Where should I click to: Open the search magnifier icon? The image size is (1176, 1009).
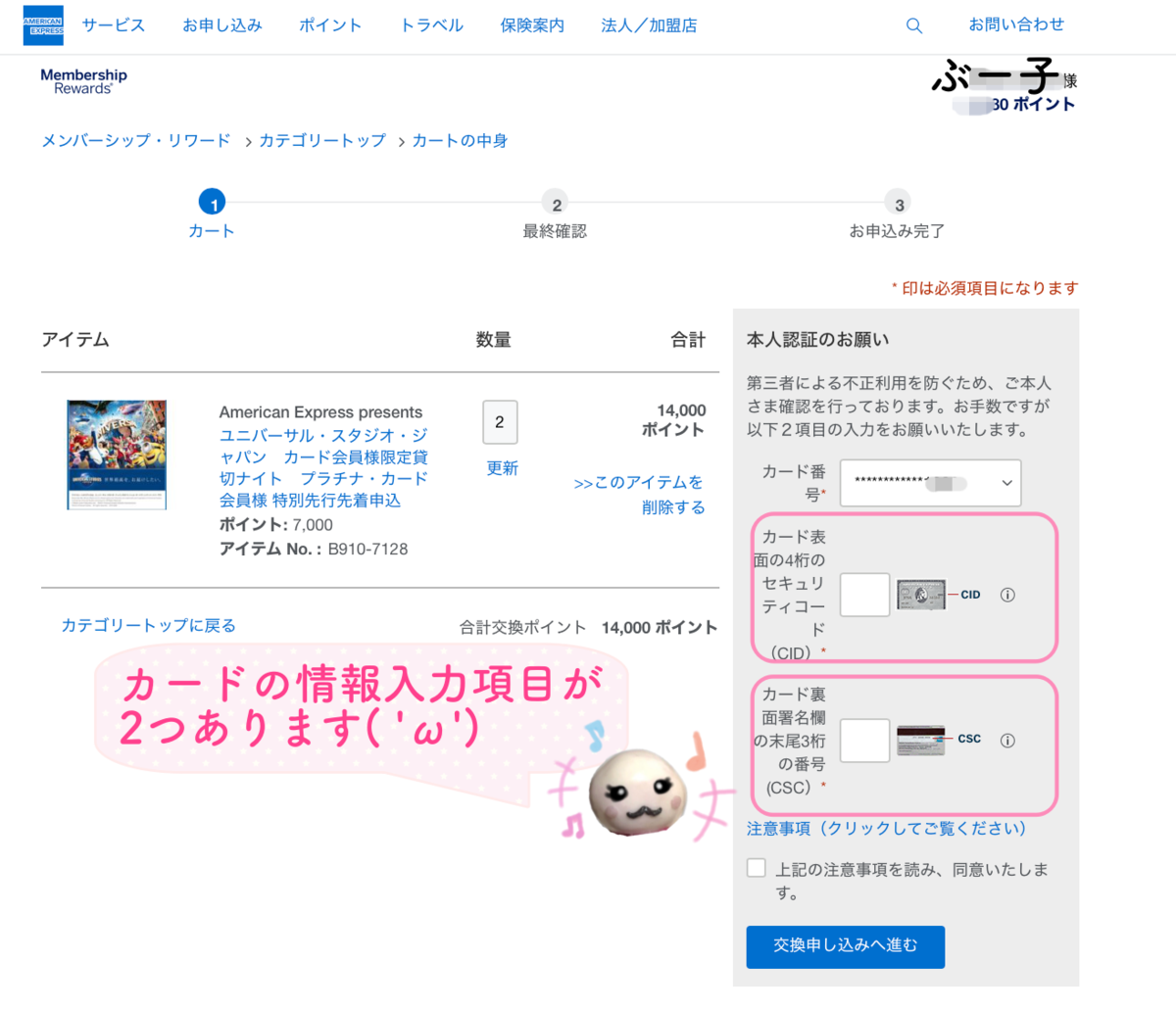coord(914,26)
